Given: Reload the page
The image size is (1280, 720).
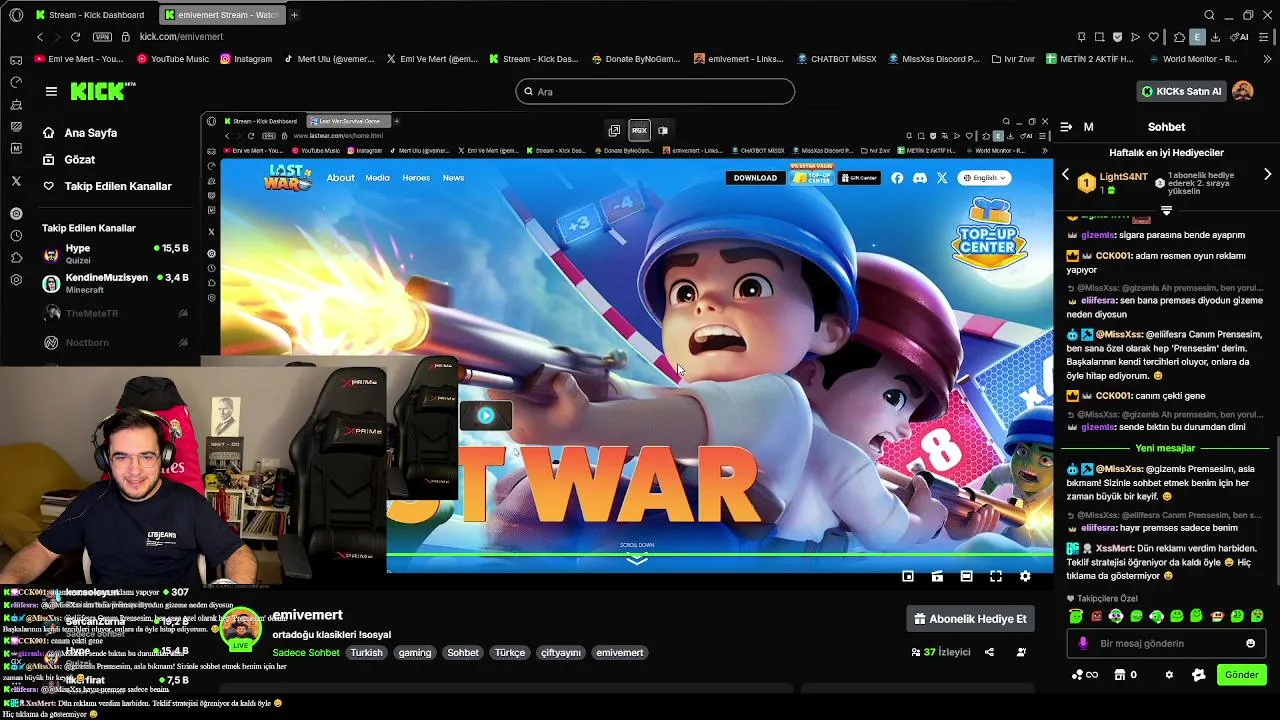Looking at the screenshot, I should tap(75, 37).
